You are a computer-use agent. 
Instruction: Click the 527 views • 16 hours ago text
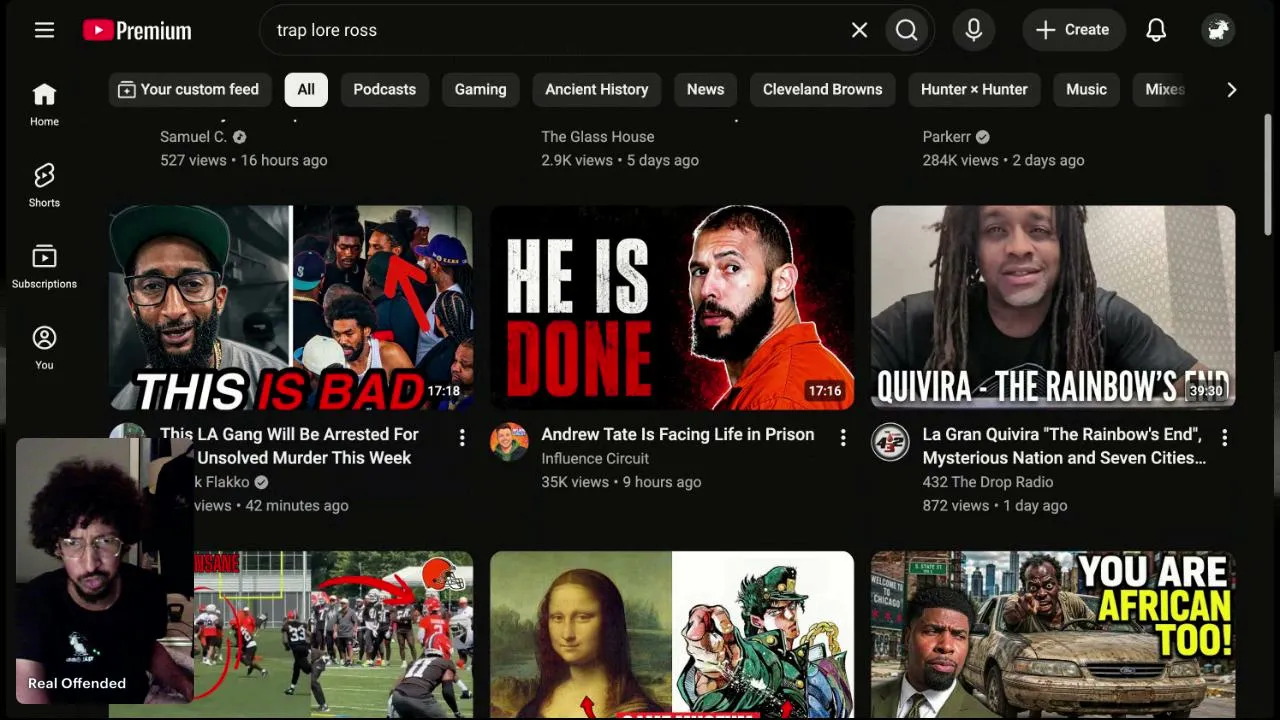(244, 160)
